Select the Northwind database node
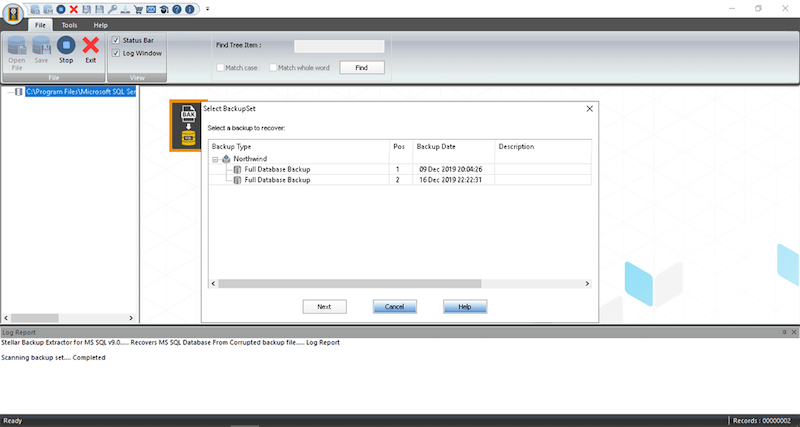Viewport: 800px width, 427px height. click(x=250, y=159)
